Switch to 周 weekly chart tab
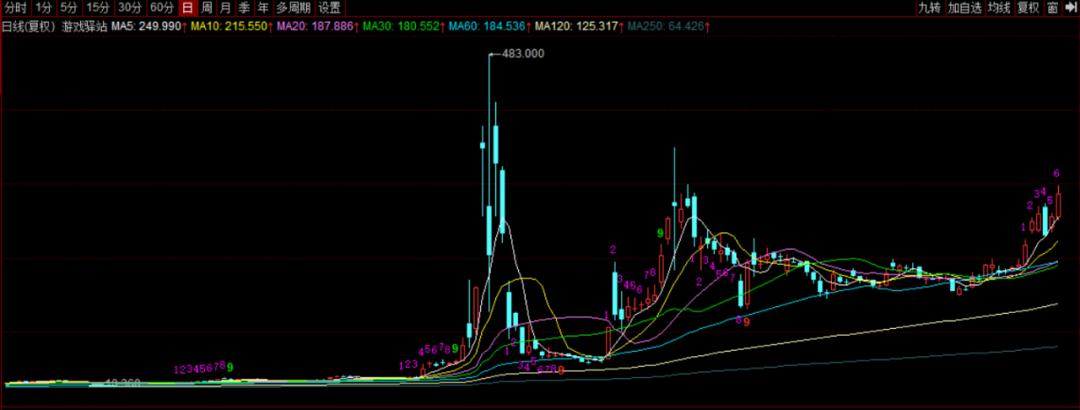This screenshot has height=410, width=1080. tap(207, 8)
